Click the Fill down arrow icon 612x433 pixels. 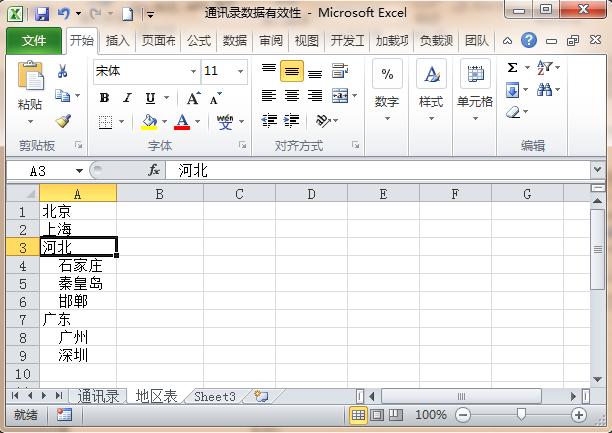point(512,91)
